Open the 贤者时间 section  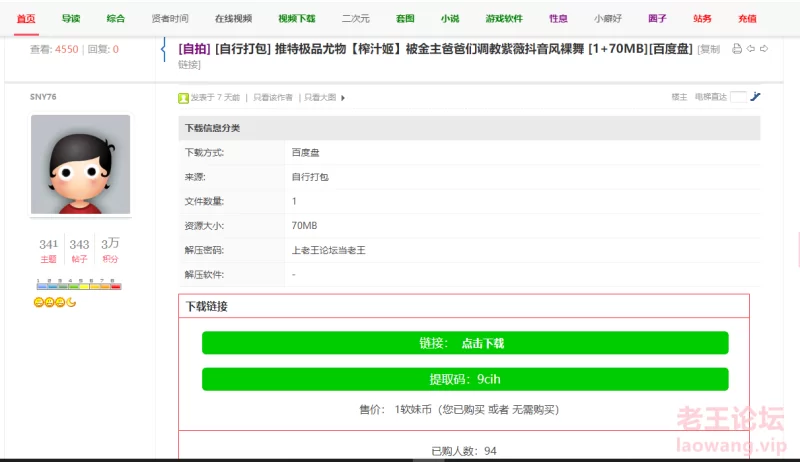pyautogui.click(x=170, y=19)
